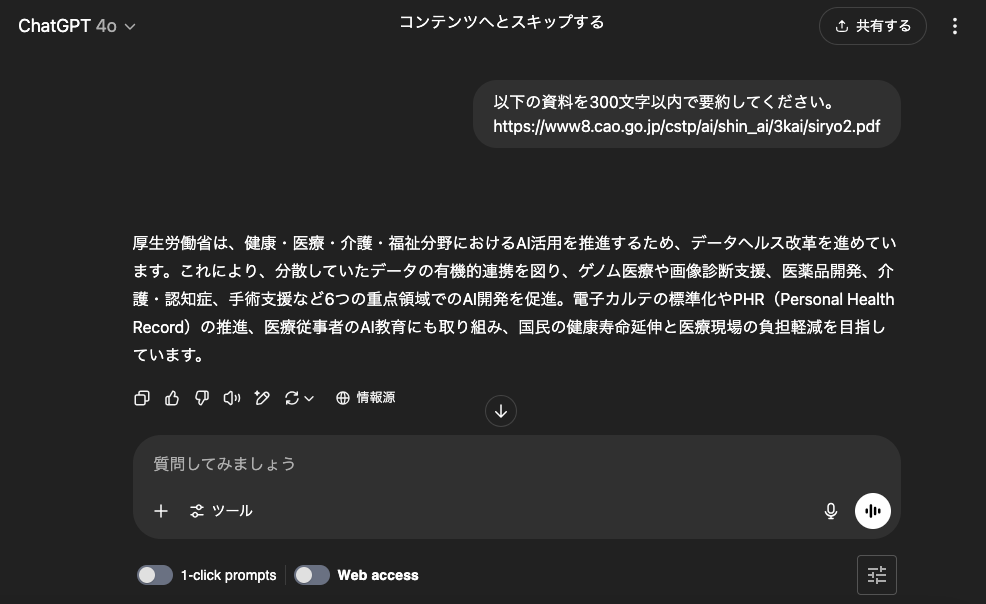Toggle the 1-click prompts switch
986x604 pixels.
pyautogui.click(x=155, y=575)
